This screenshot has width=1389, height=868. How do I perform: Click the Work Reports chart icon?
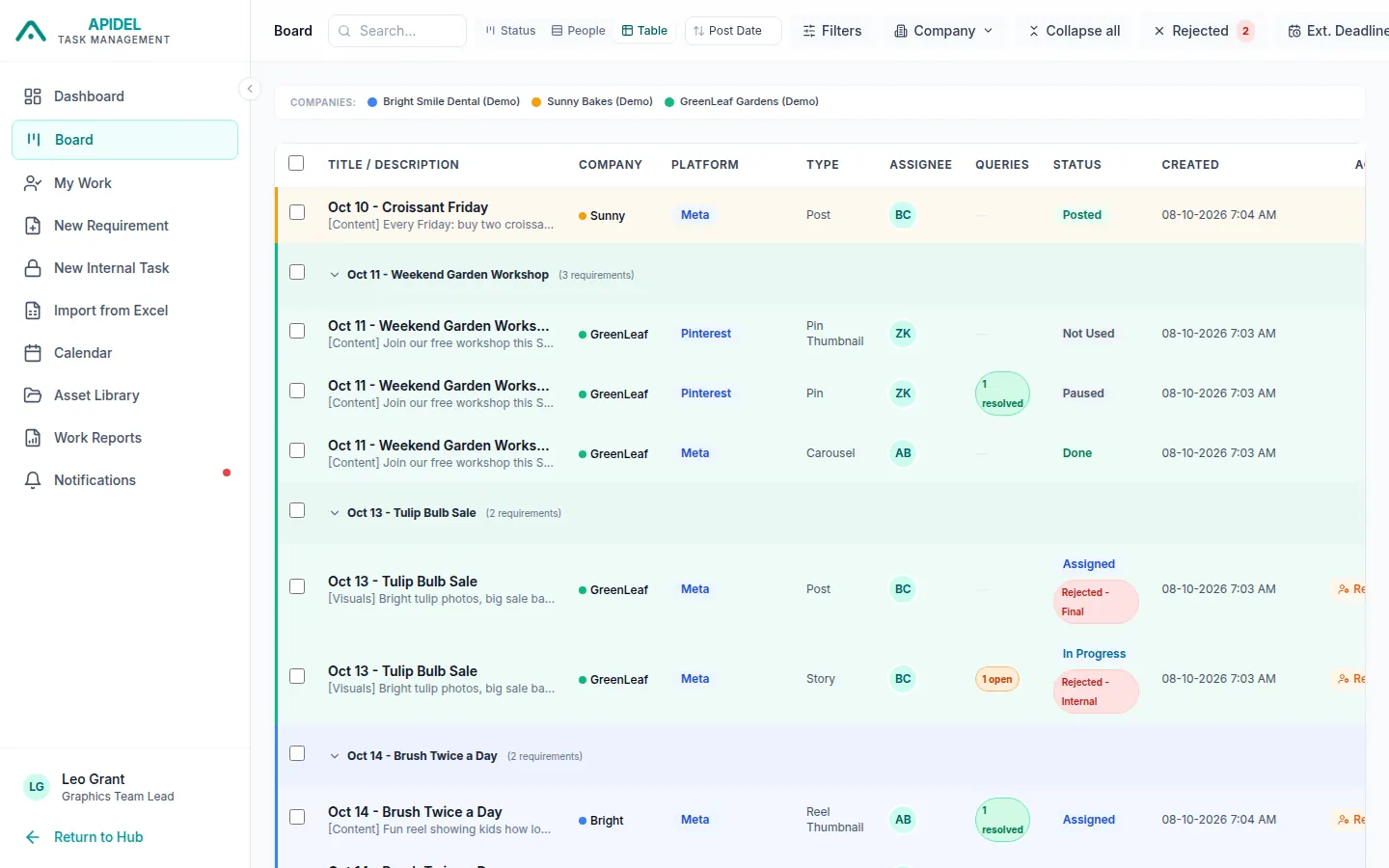33,438
